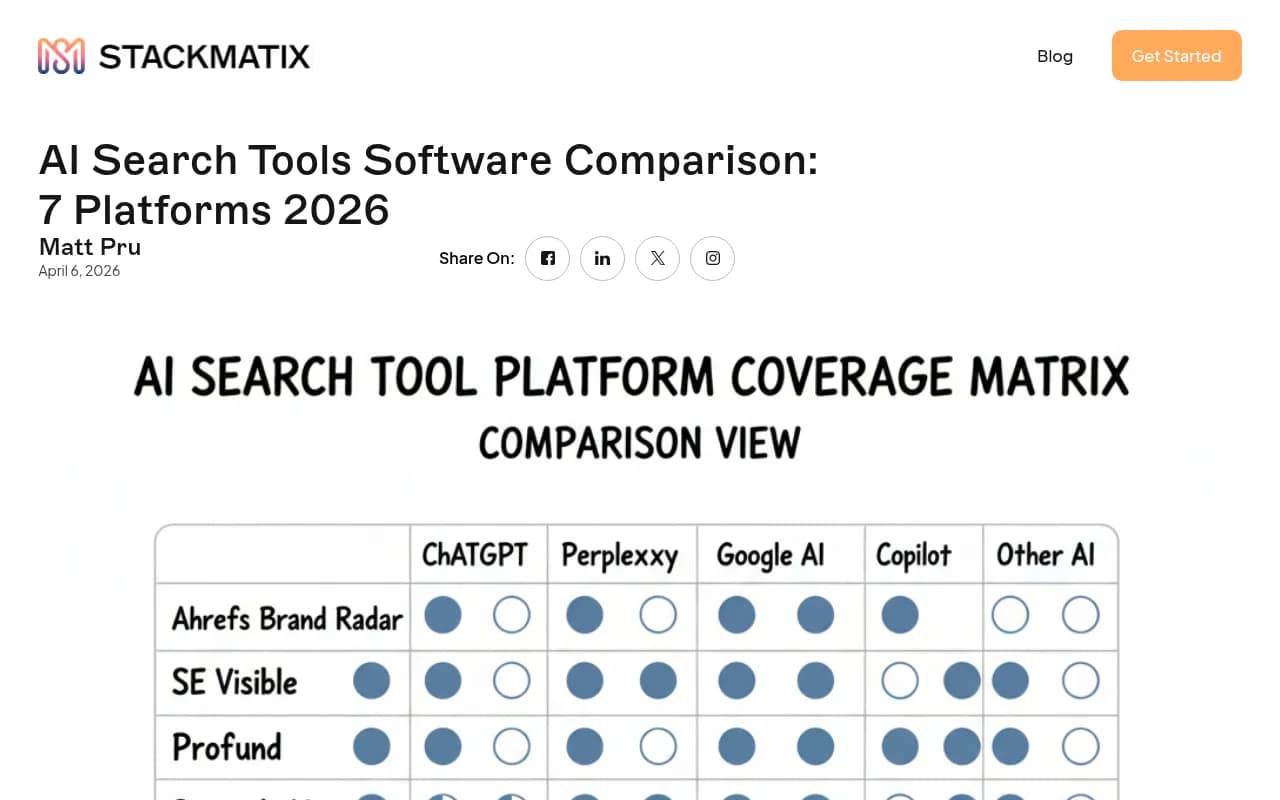Toggle the empty Copilot circle for SE Visible

coord(899,681)
